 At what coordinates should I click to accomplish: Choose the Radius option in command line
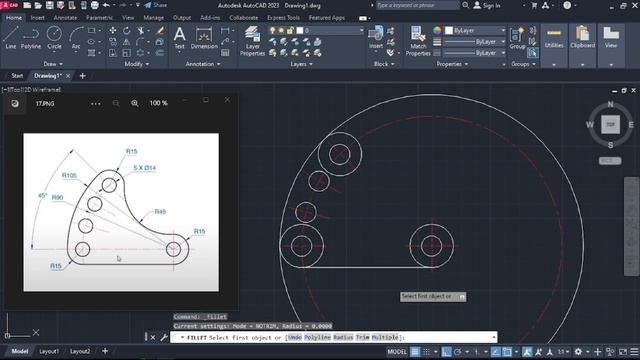(x=343, y=338)
